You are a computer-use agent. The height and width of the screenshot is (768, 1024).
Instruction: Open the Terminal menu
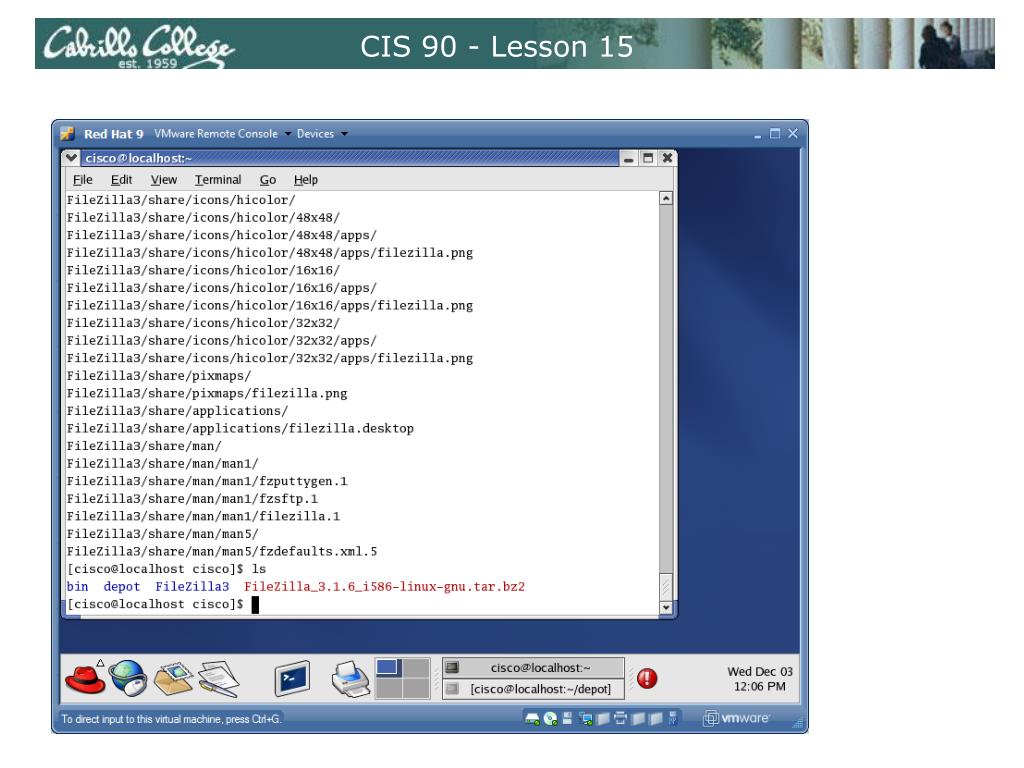[217, 180]
